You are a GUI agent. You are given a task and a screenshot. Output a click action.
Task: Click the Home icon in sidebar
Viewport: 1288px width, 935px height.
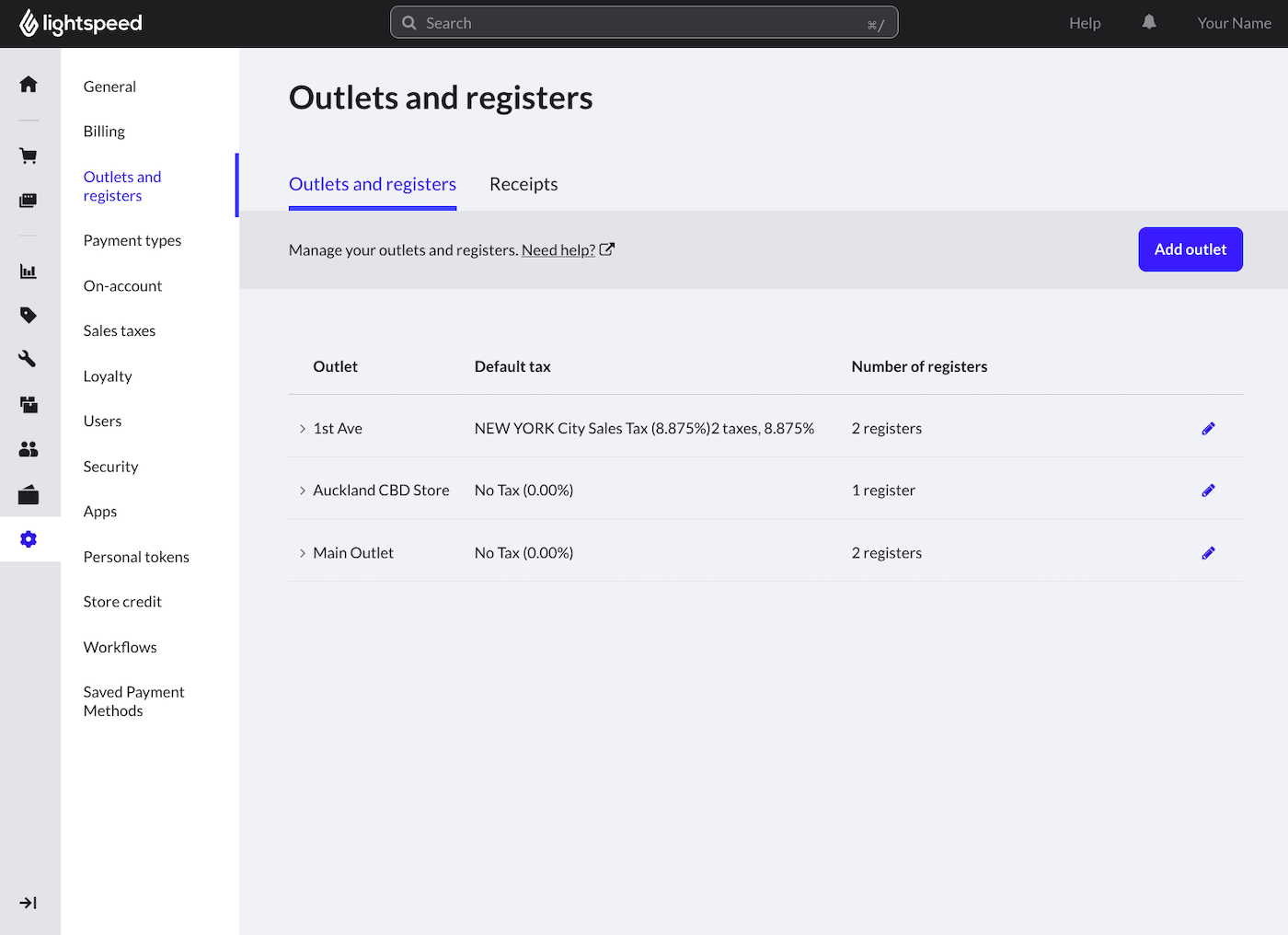coord(29,85)
